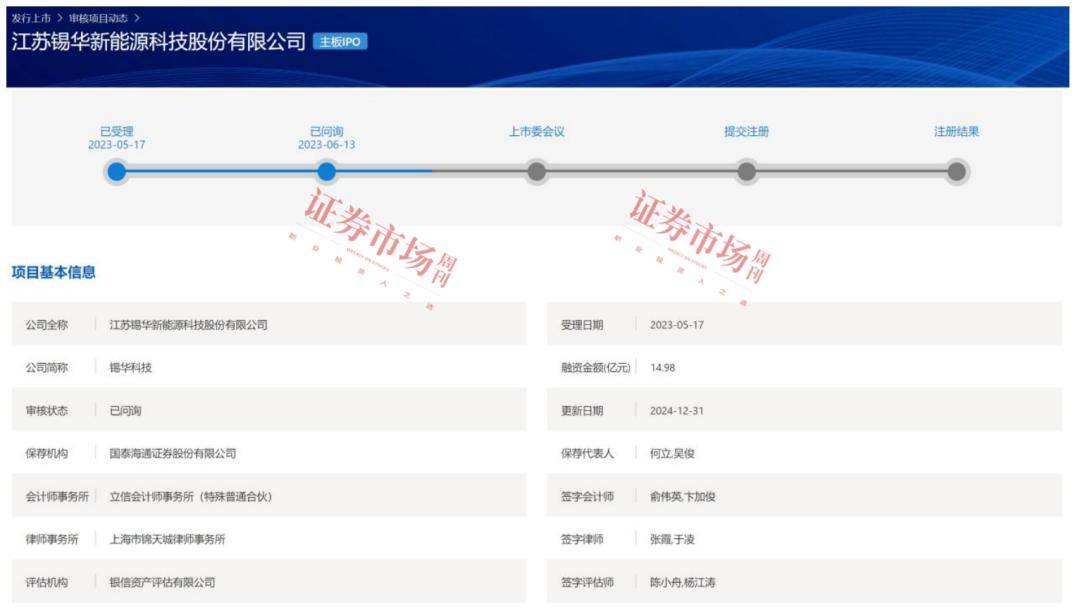This screenshot has width=1080, height=614.
Task: Click the 签字评估师 field label
Action: 587,582
